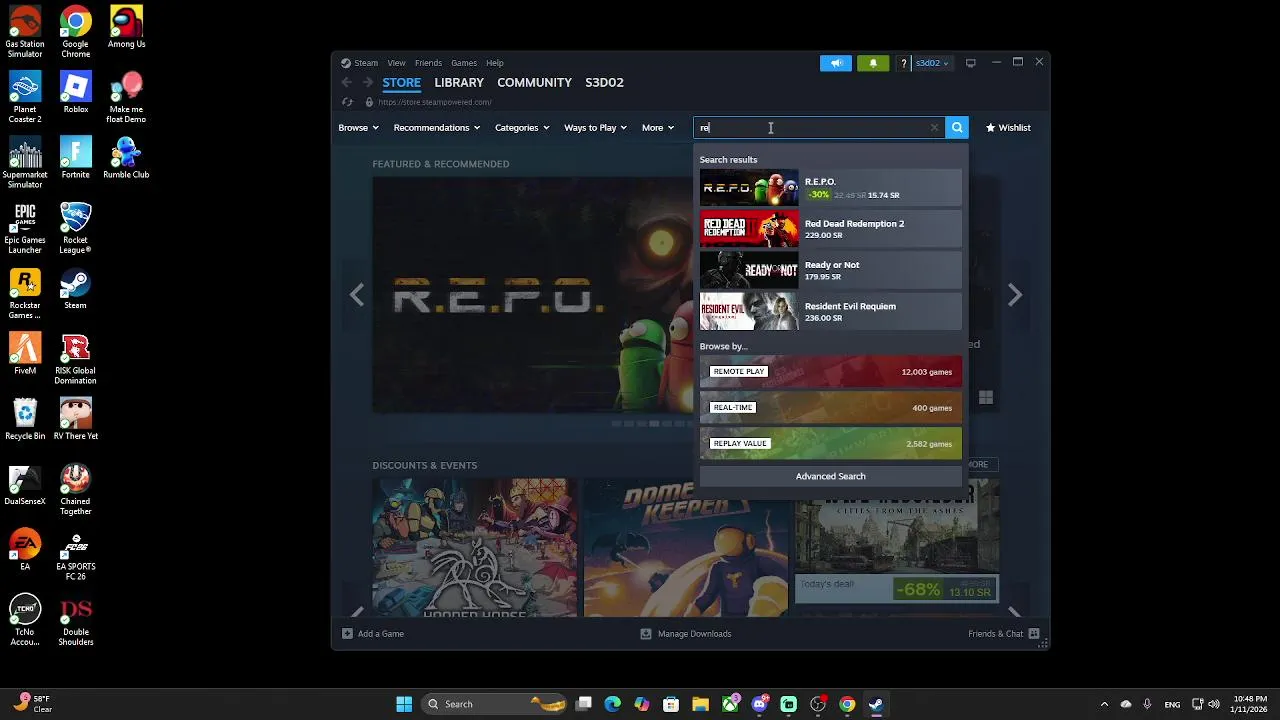Expand the Categories dropdown

[522, 128]
